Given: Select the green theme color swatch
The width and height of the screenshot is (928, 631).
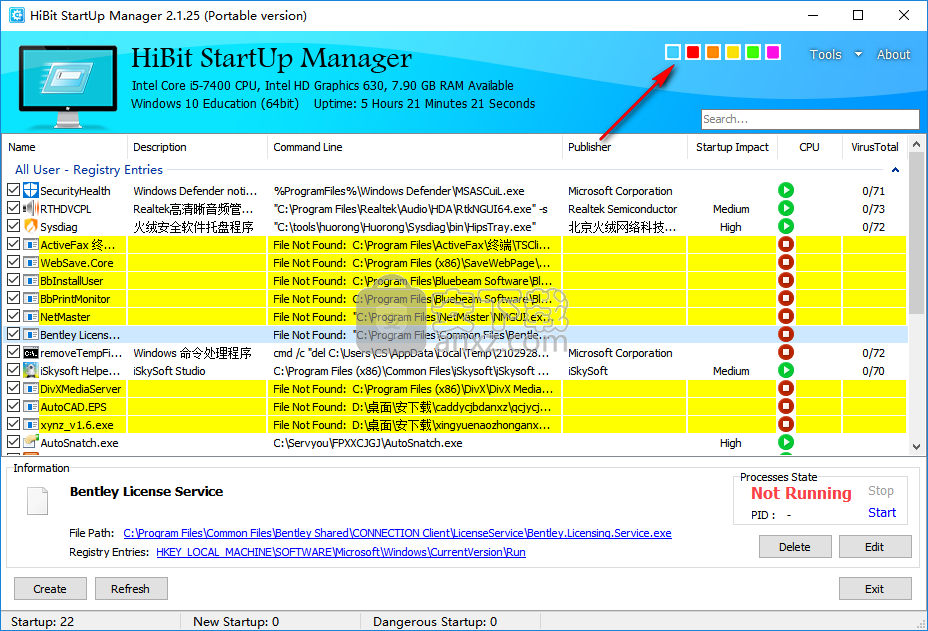Looking at the screenshot, I should pos(753,52).
